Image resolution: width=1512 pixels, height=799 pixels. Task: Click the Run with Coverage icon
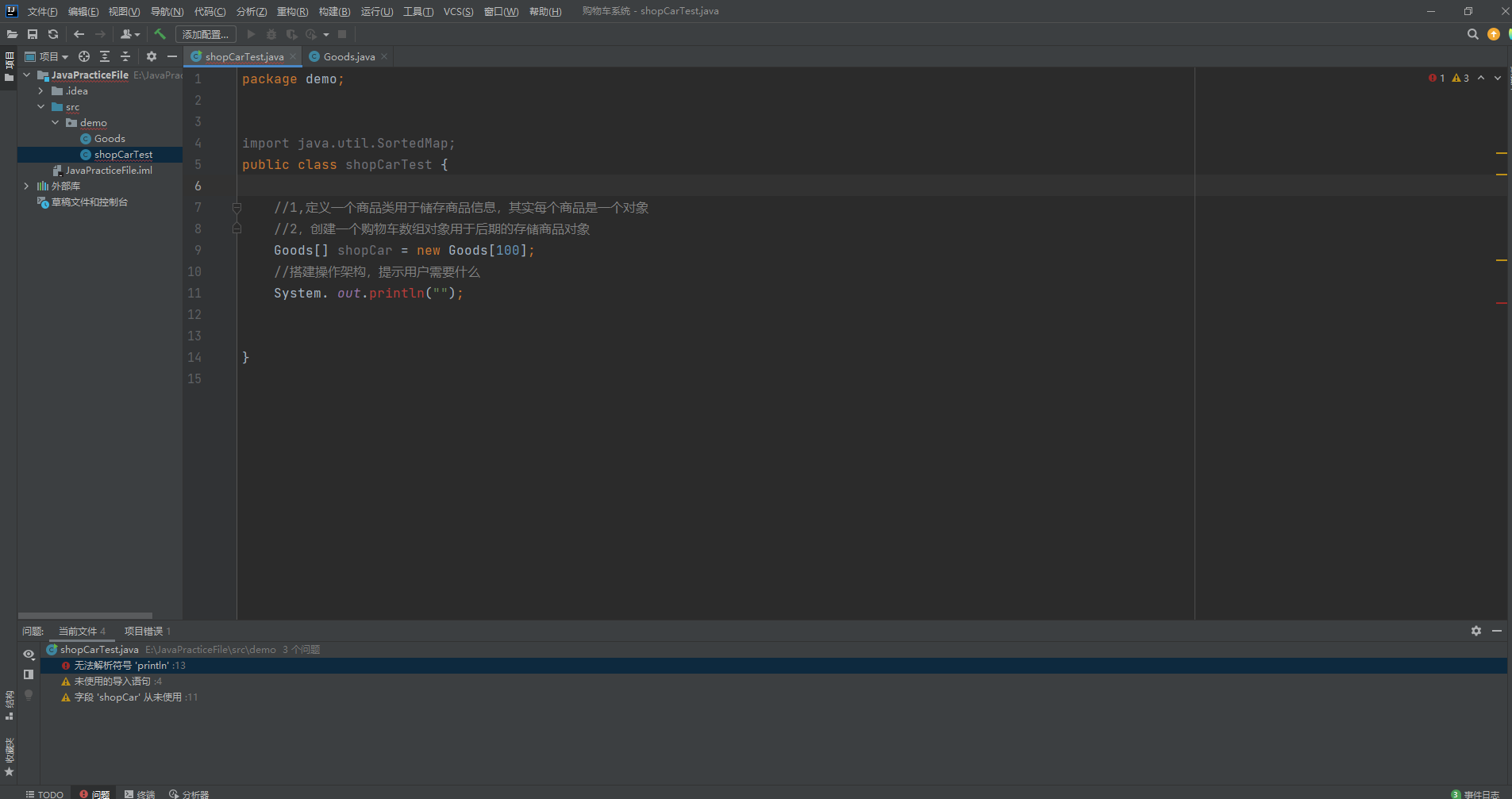click(x=291, y=34)
